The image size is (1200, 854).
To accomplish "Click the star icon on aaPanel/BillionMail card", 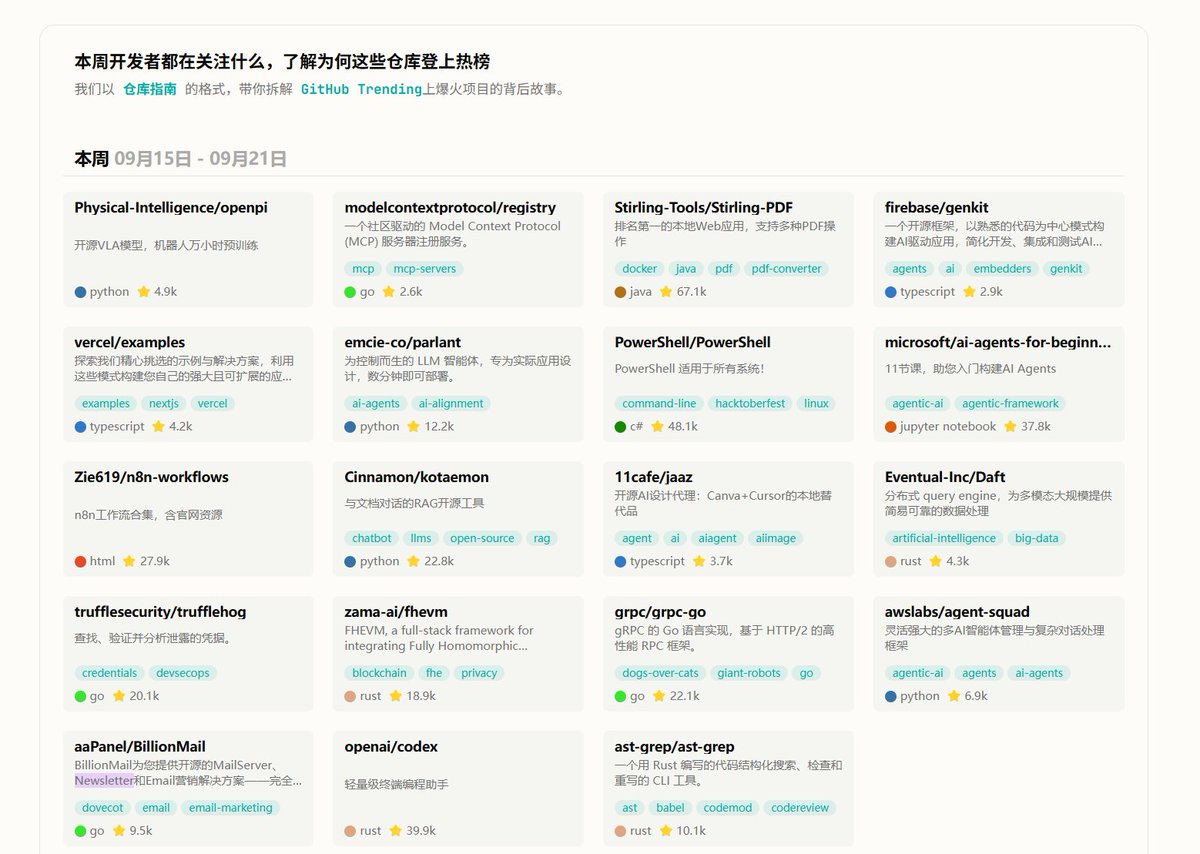I will point(118,831).
